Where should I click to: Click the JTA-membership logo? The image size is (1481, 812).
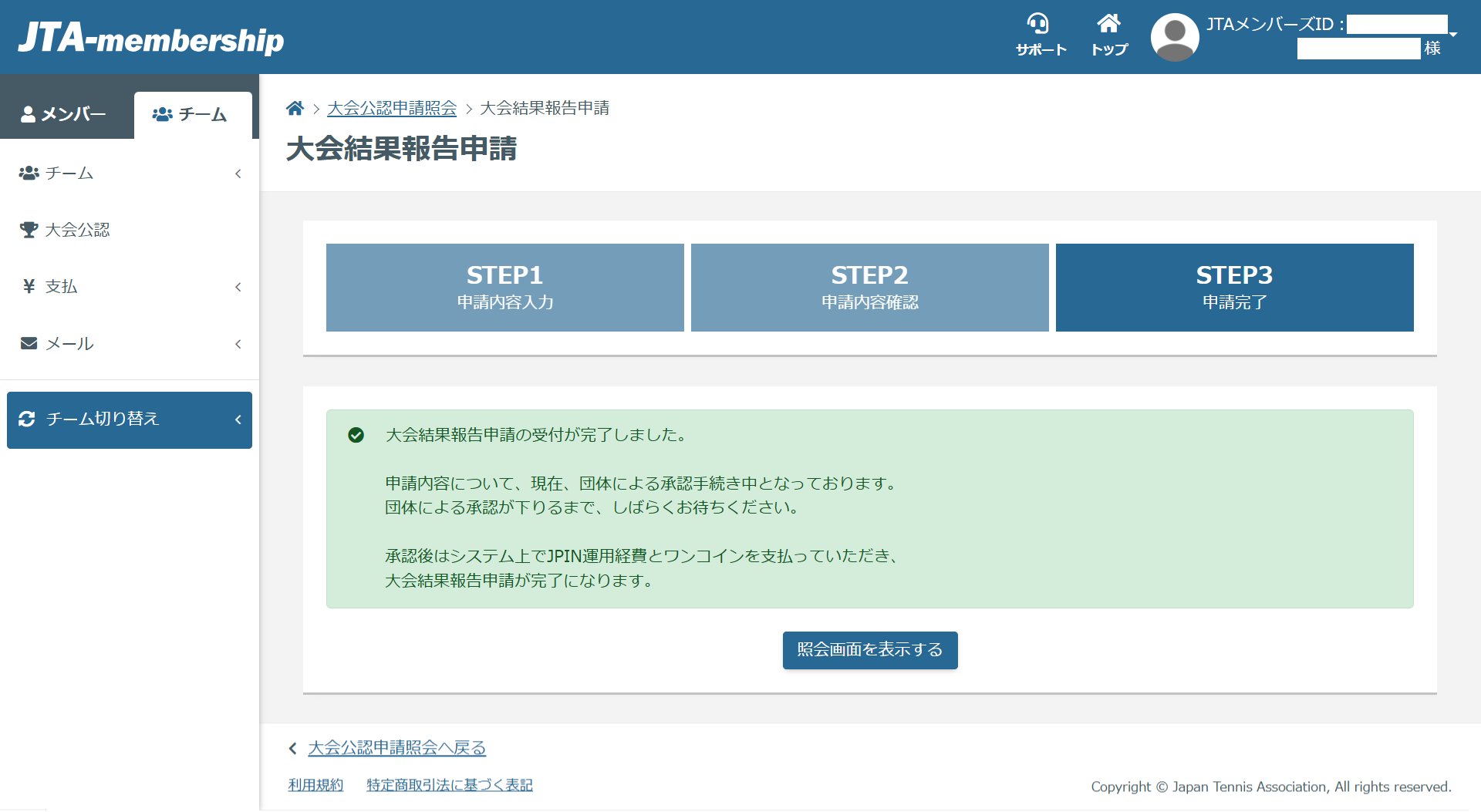151,39
